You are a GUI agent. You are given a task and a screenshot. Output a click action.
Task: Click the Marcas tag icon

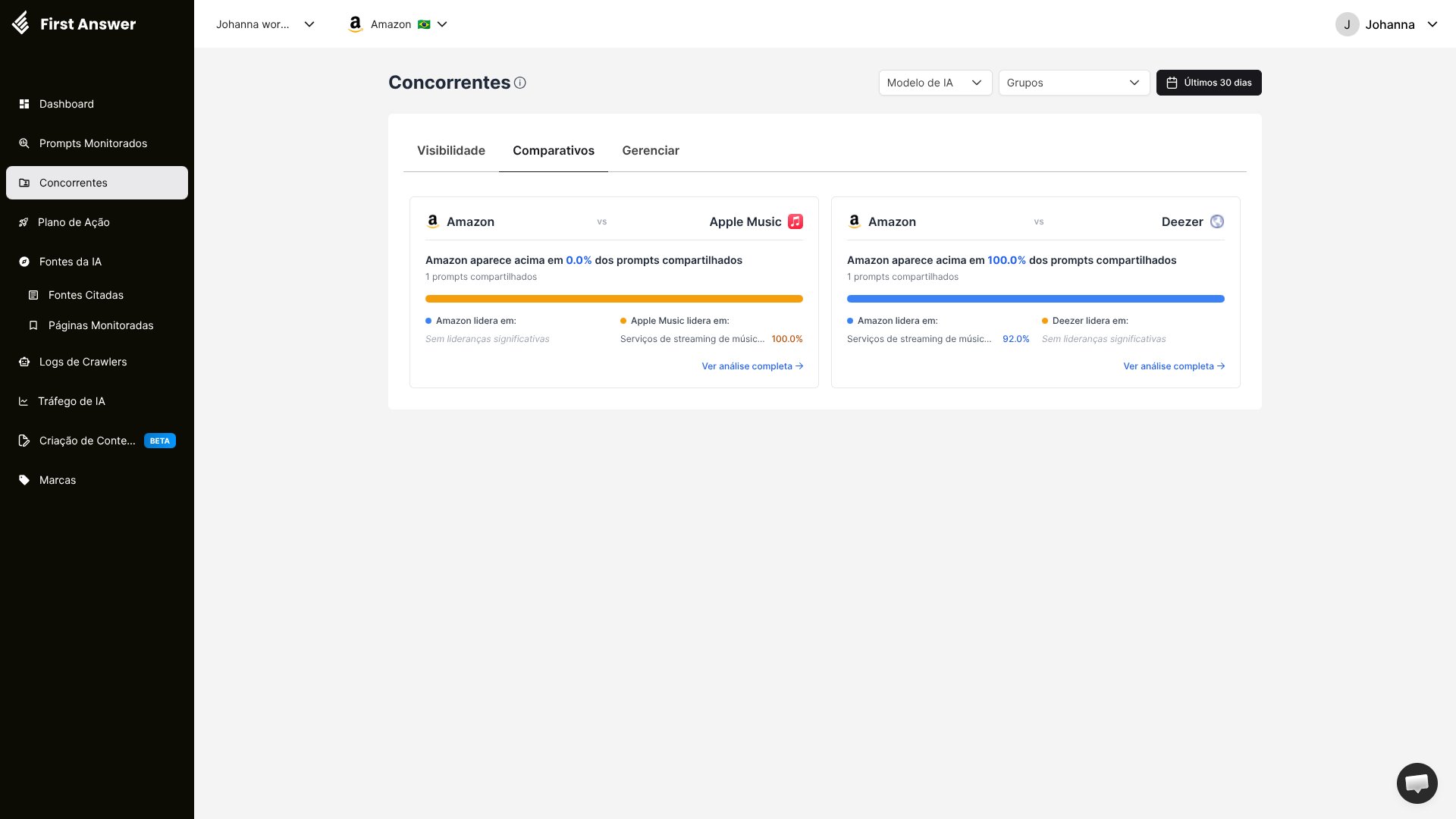(x=24, y=480)
